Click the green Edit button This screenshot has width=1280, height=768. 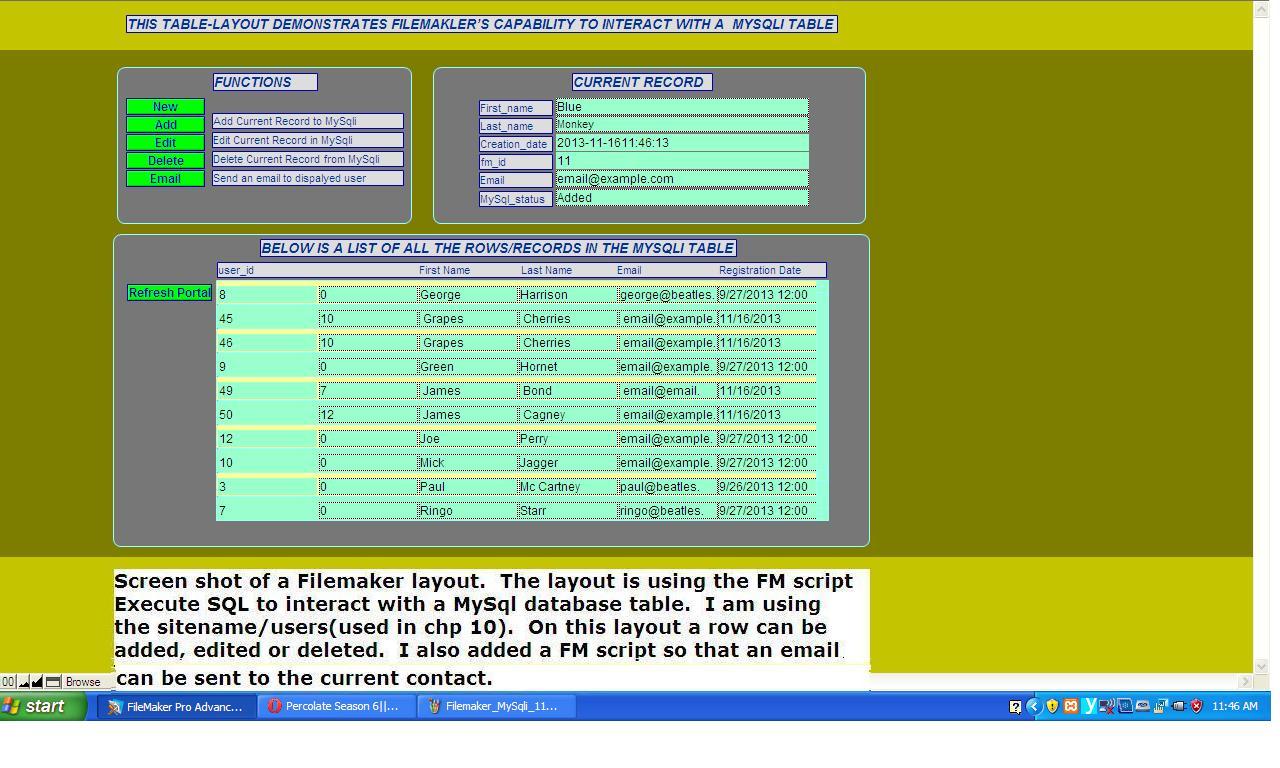(165, 143)
